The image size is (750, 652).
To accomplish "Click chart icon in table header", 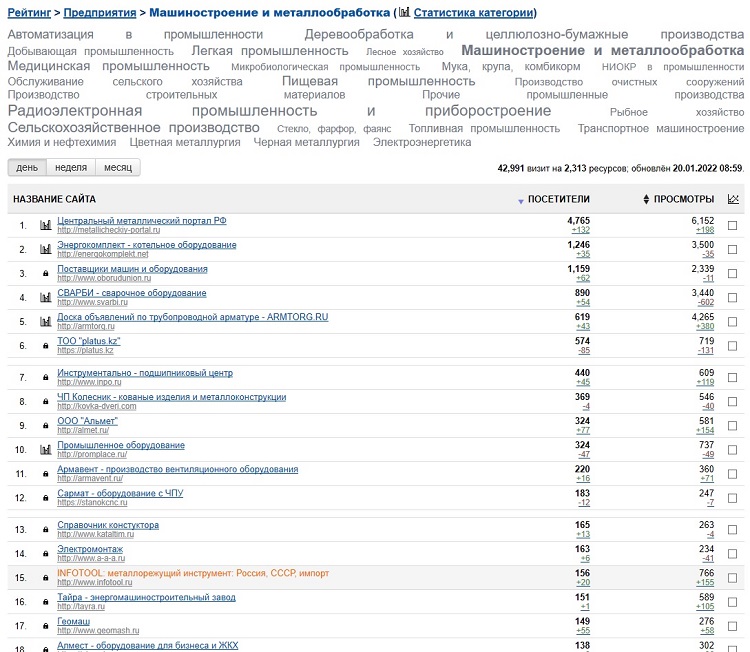I will (733, 199).
